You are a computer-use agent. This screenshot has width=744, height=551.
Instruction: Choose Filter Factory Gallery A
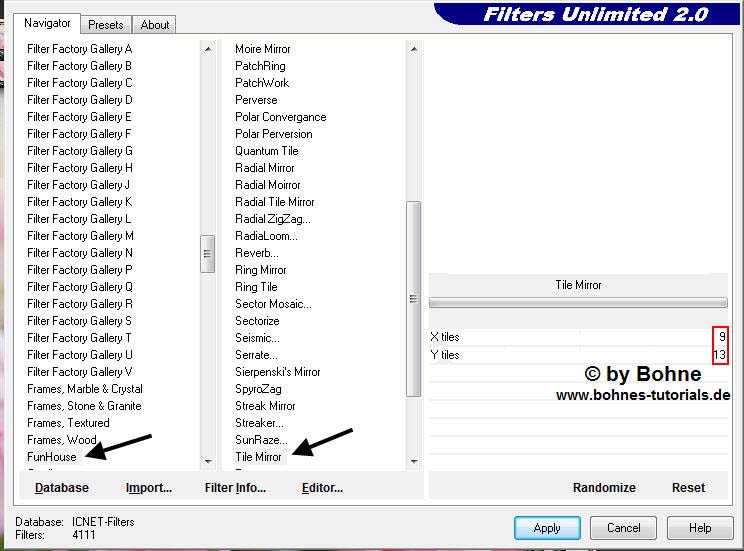click(80, 49)
